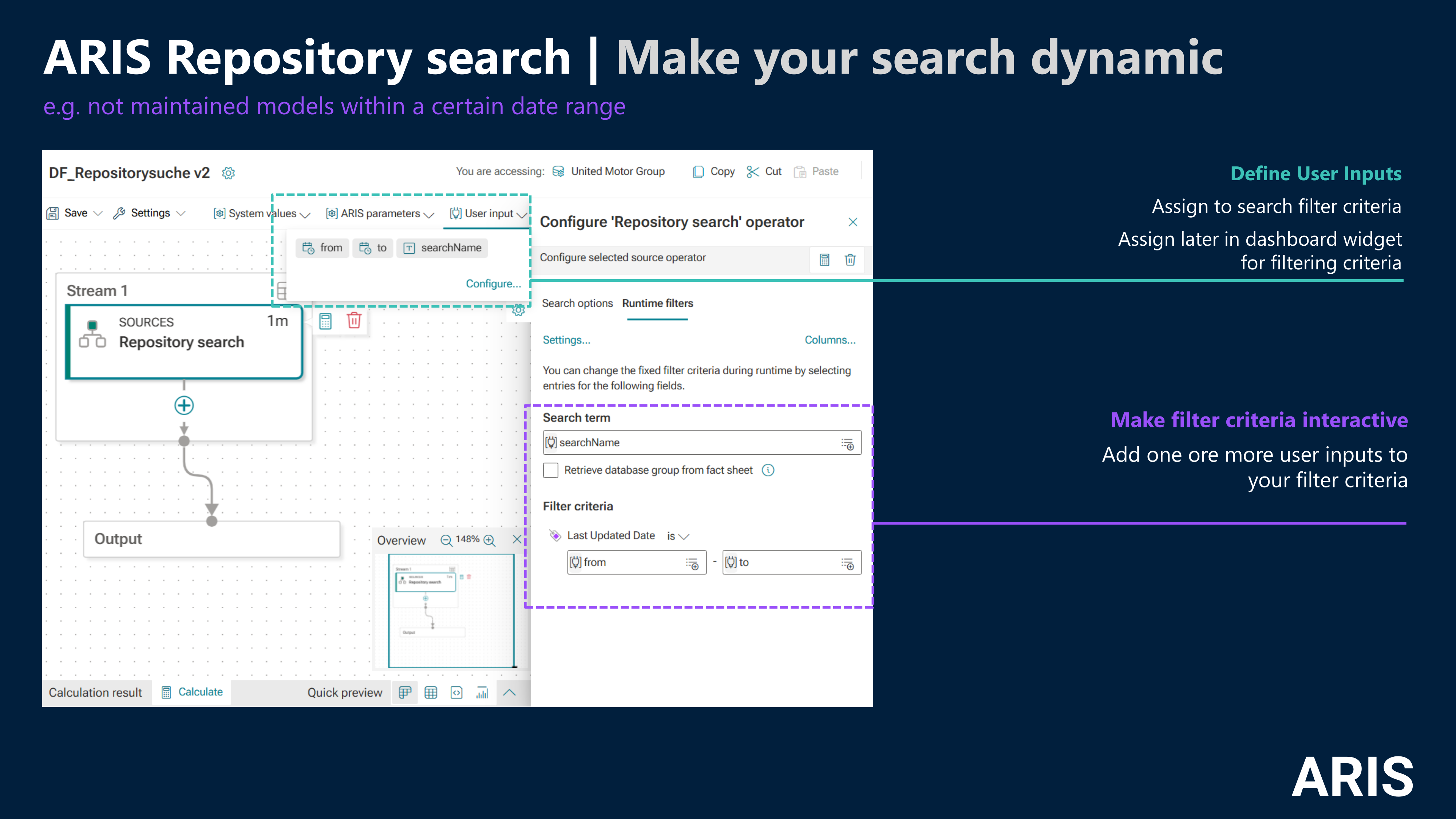
Task: Change the 'is' comparison operator dropdown
Action: [678, 536]
